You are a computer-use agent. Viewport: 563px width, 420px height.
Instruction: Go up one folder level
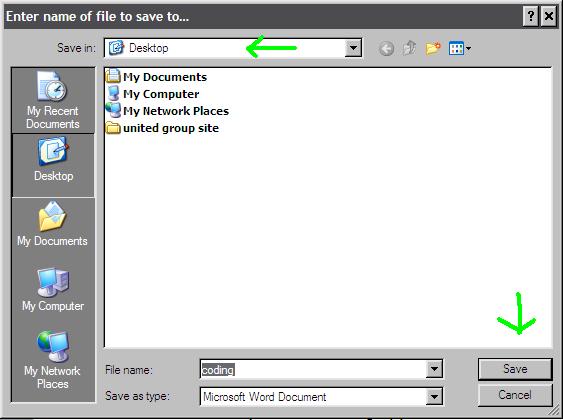409,48
